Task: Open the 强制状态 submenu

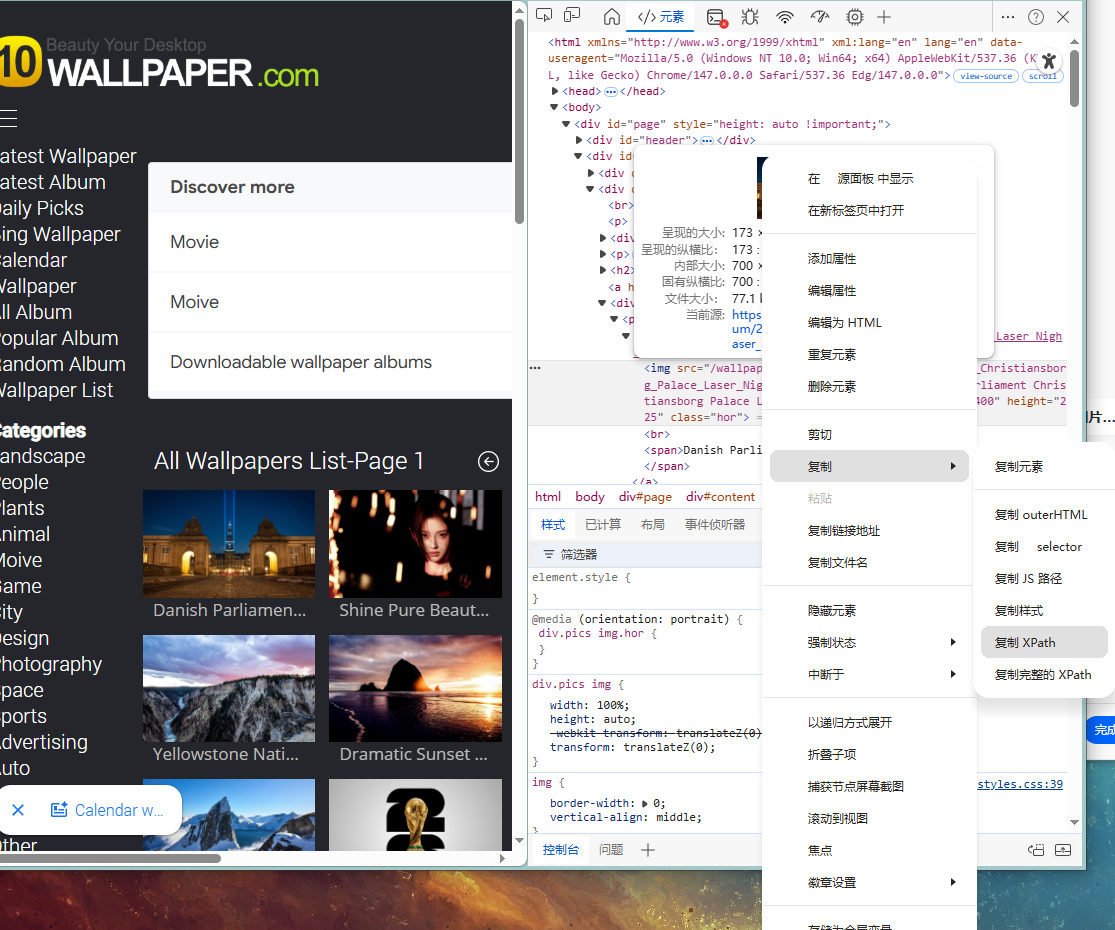Action: pos(868,643)
